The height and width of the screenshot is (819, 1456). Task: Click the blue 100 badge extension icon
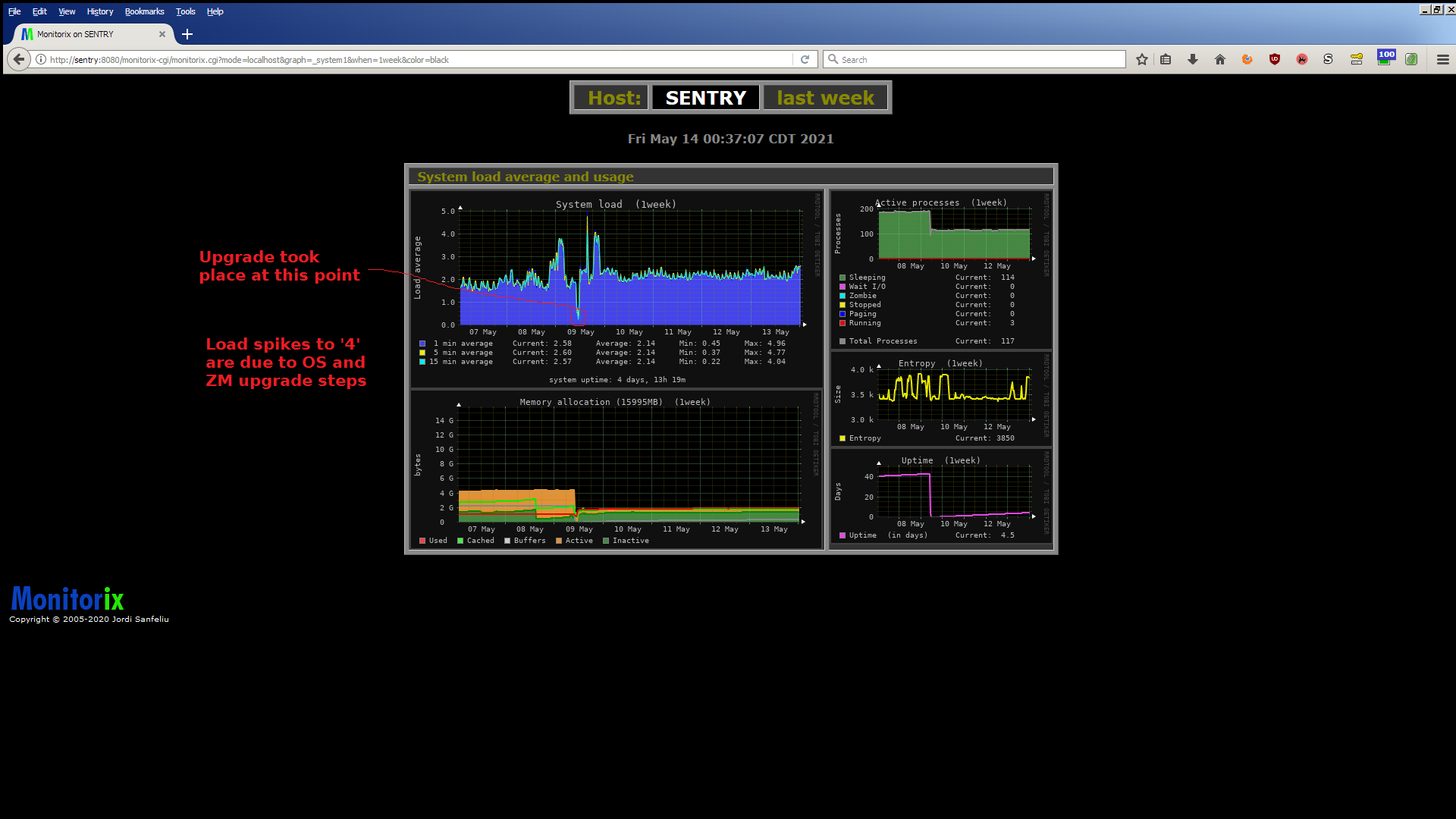1385,58
